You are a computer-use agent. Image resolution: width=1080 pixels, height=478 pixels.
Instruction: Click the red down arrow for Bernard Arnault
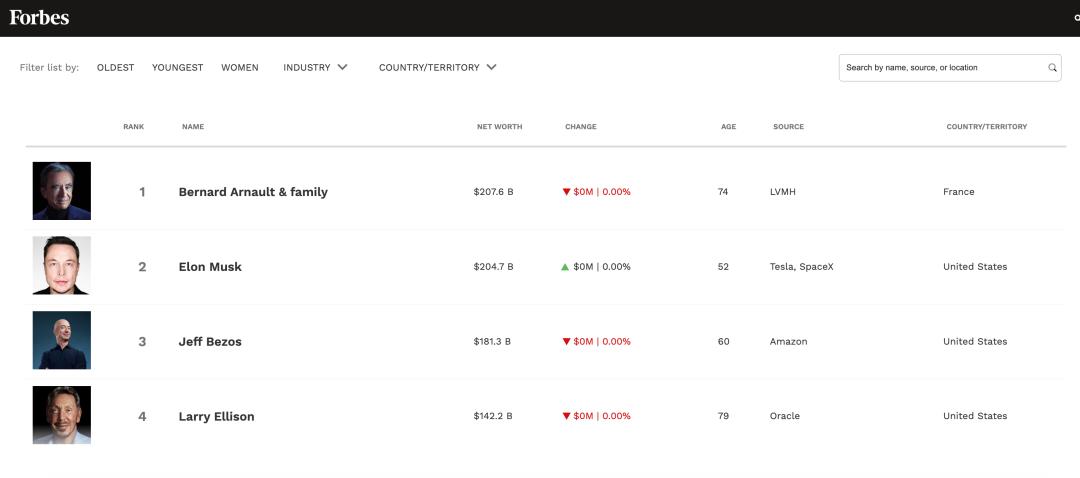[566, 192]
